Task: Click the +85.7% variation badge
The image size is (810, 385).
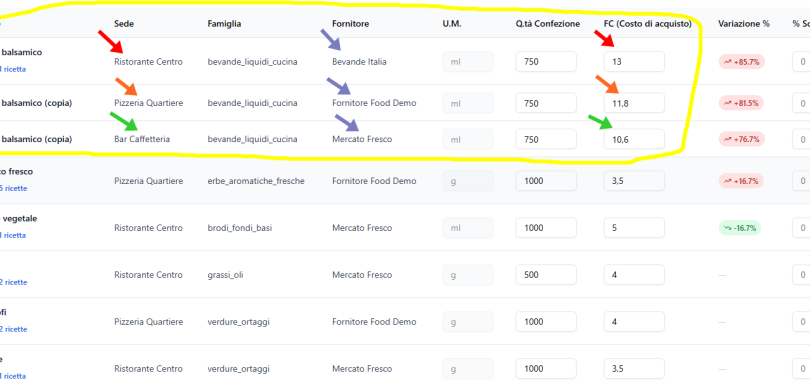Action: tap(741, 61)
